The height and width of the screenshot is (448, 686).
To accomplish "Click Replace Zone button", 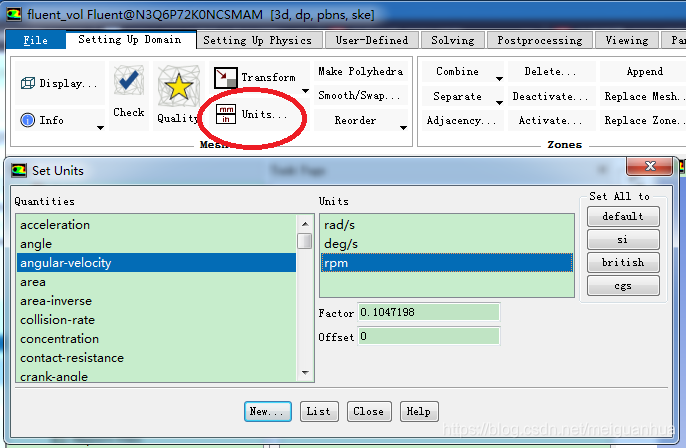I will (x=642, y=120).
